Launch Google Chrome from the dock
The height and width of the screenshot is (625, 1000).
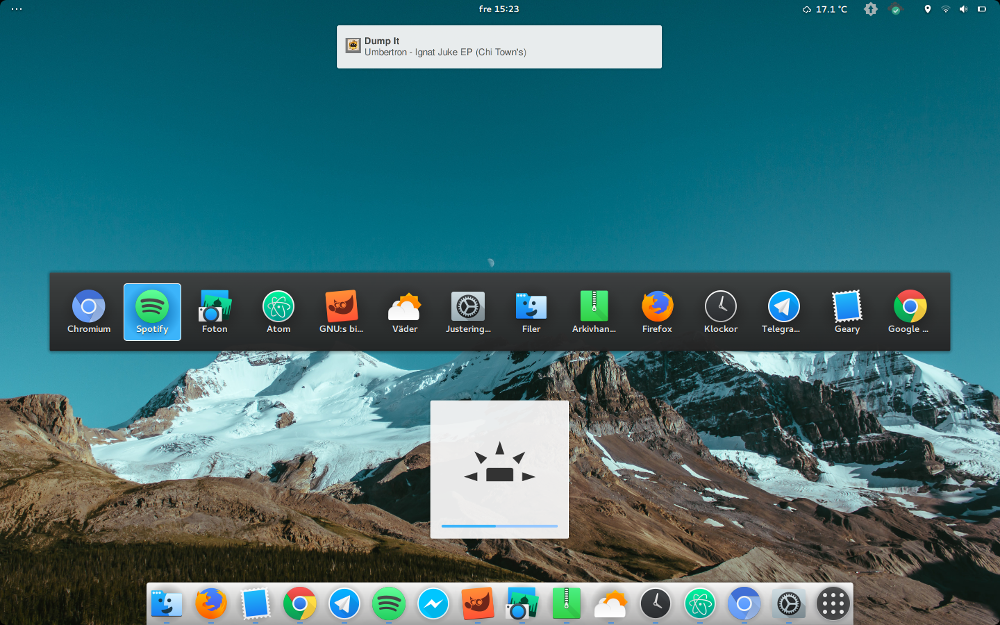tap(300, 603)
